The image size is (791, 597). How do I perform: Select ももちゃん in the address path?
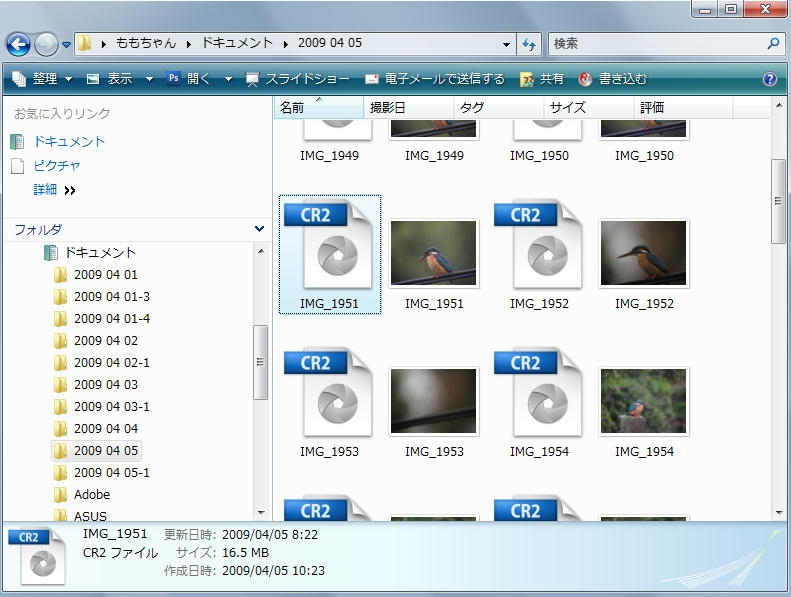(x=146, y=43)
